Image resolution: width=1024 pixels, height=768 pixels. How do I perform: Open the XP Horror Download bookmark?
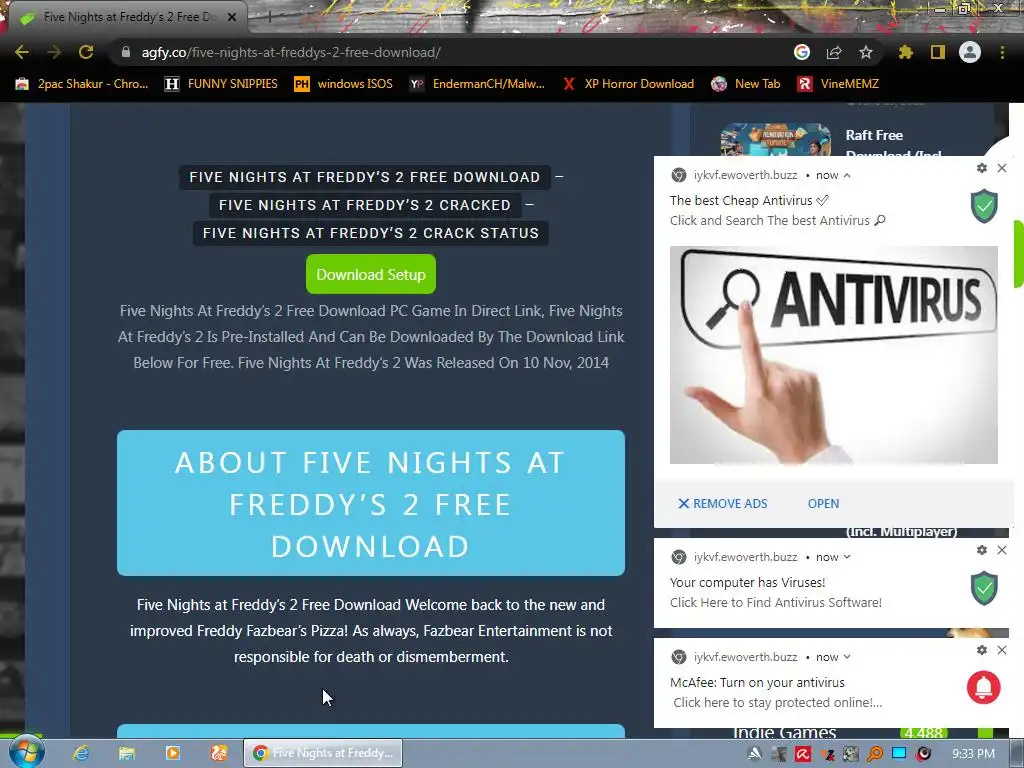click(x=629, y=84)
